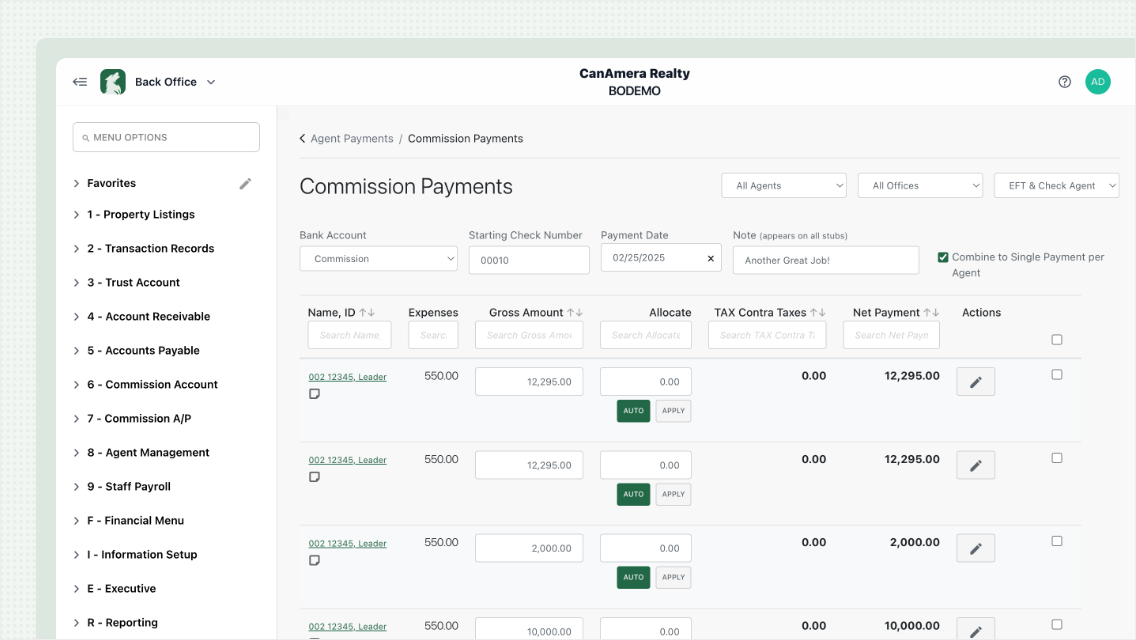Open 4 - Account Receivable menu item
The image size is (1136, 640).
149,317
